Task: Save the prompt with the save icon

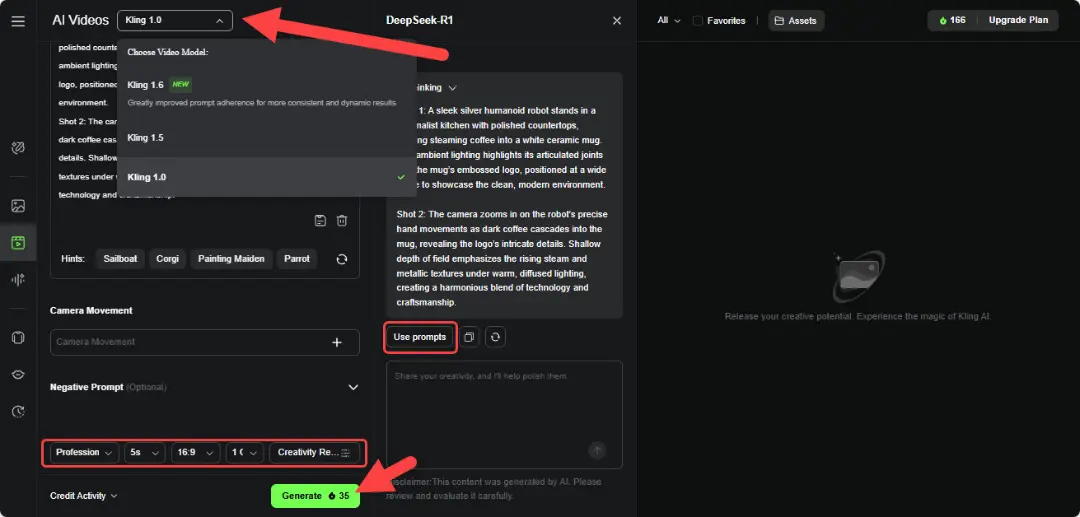Action: 320,221
